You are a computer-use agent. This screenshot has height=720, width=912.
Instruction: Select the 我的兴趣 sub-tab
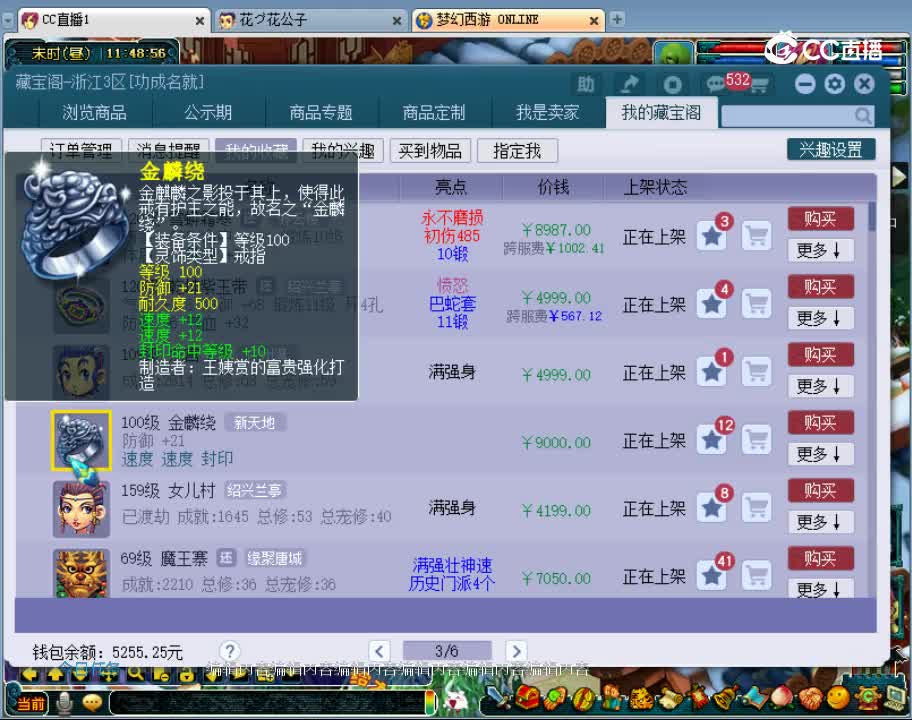[343, 151]
